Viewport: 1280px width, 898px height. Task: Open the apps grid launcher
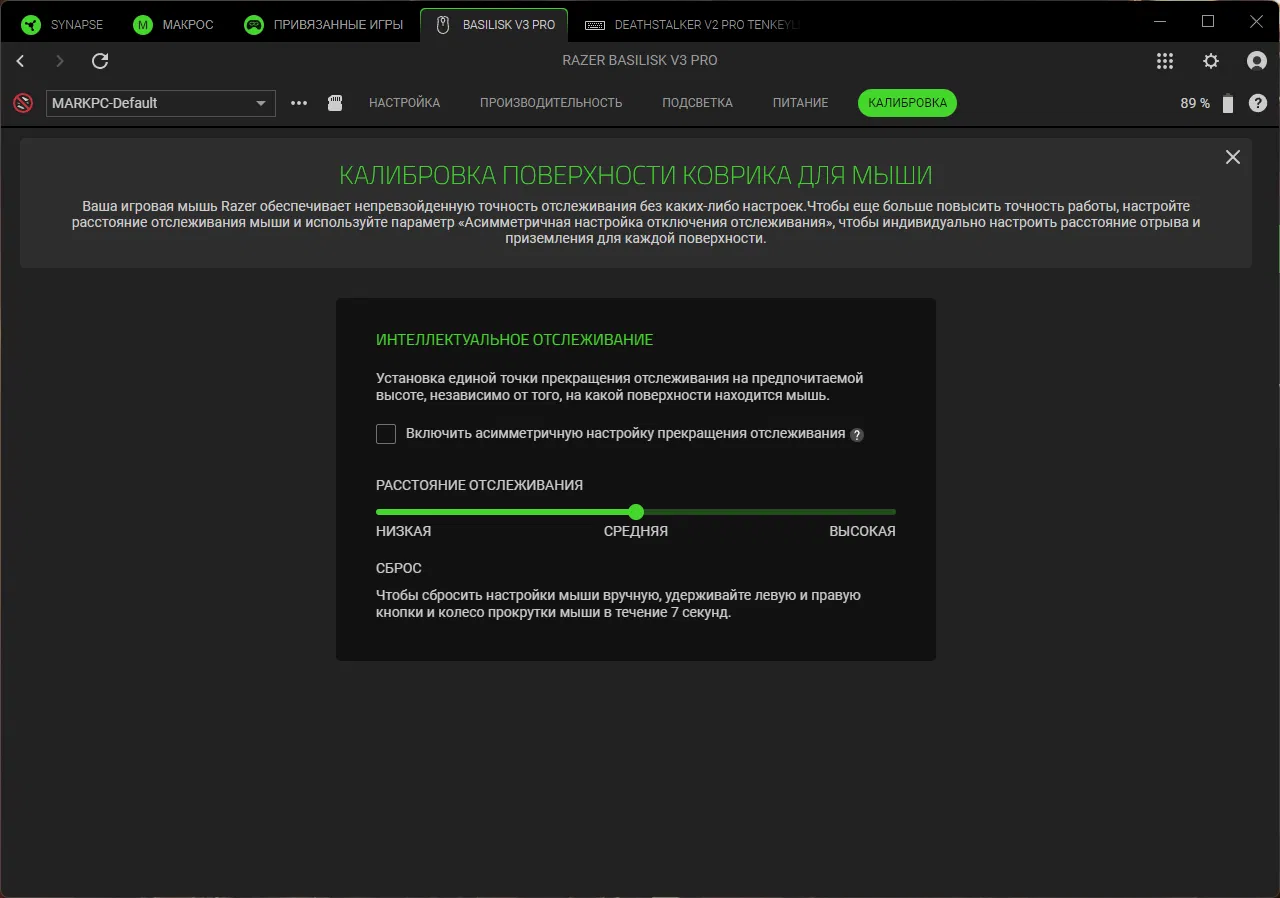point(1165,61)
